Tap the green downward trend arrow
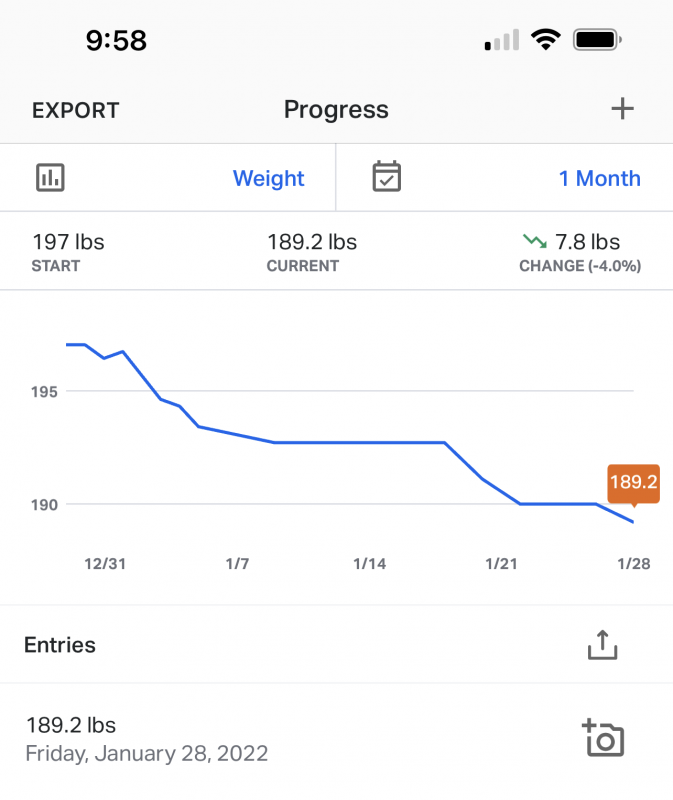Viewport: 673px width, 800px height. point(534,241)
